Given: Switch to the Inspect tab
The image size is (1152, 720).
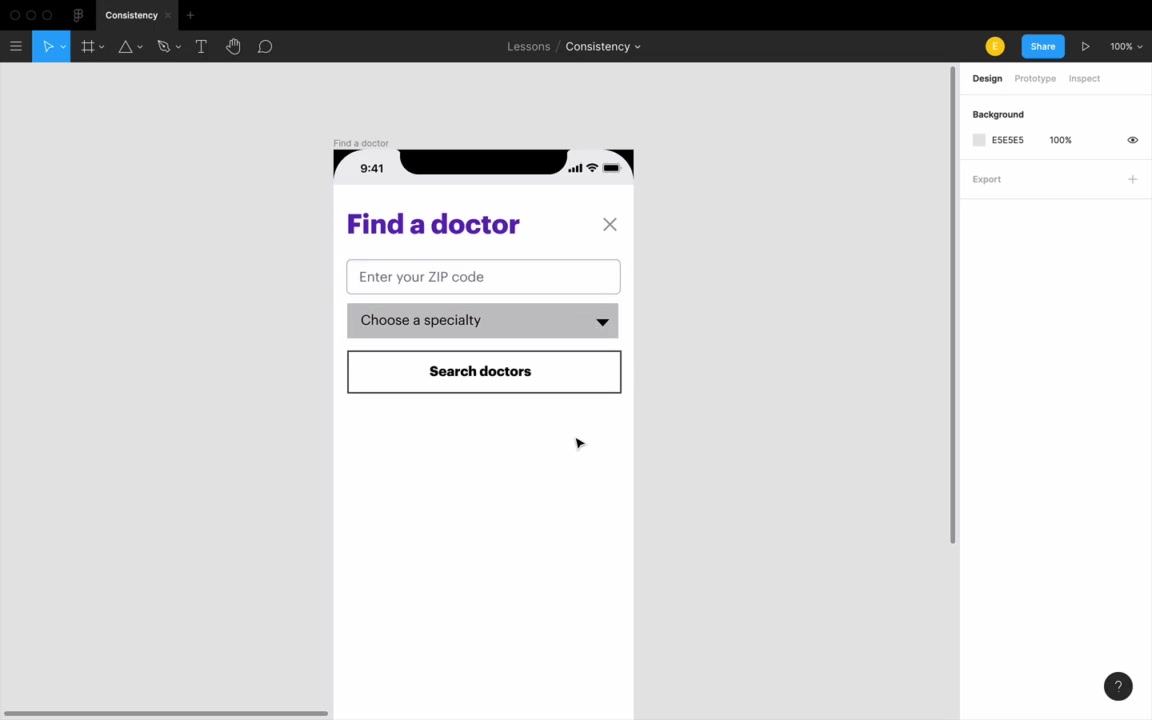Looking at the screenshot, I should [x=1084, y=79].
